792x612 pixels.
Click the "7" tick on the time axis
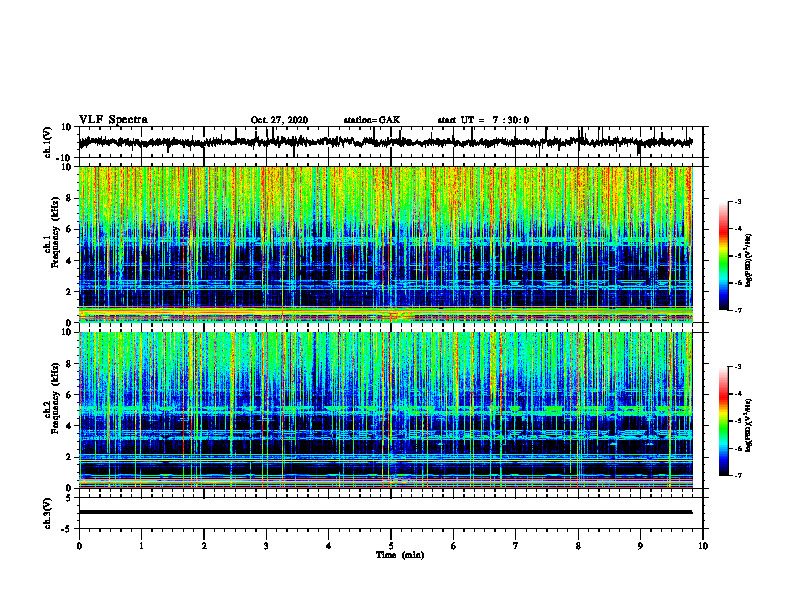(x=516, y=546)
